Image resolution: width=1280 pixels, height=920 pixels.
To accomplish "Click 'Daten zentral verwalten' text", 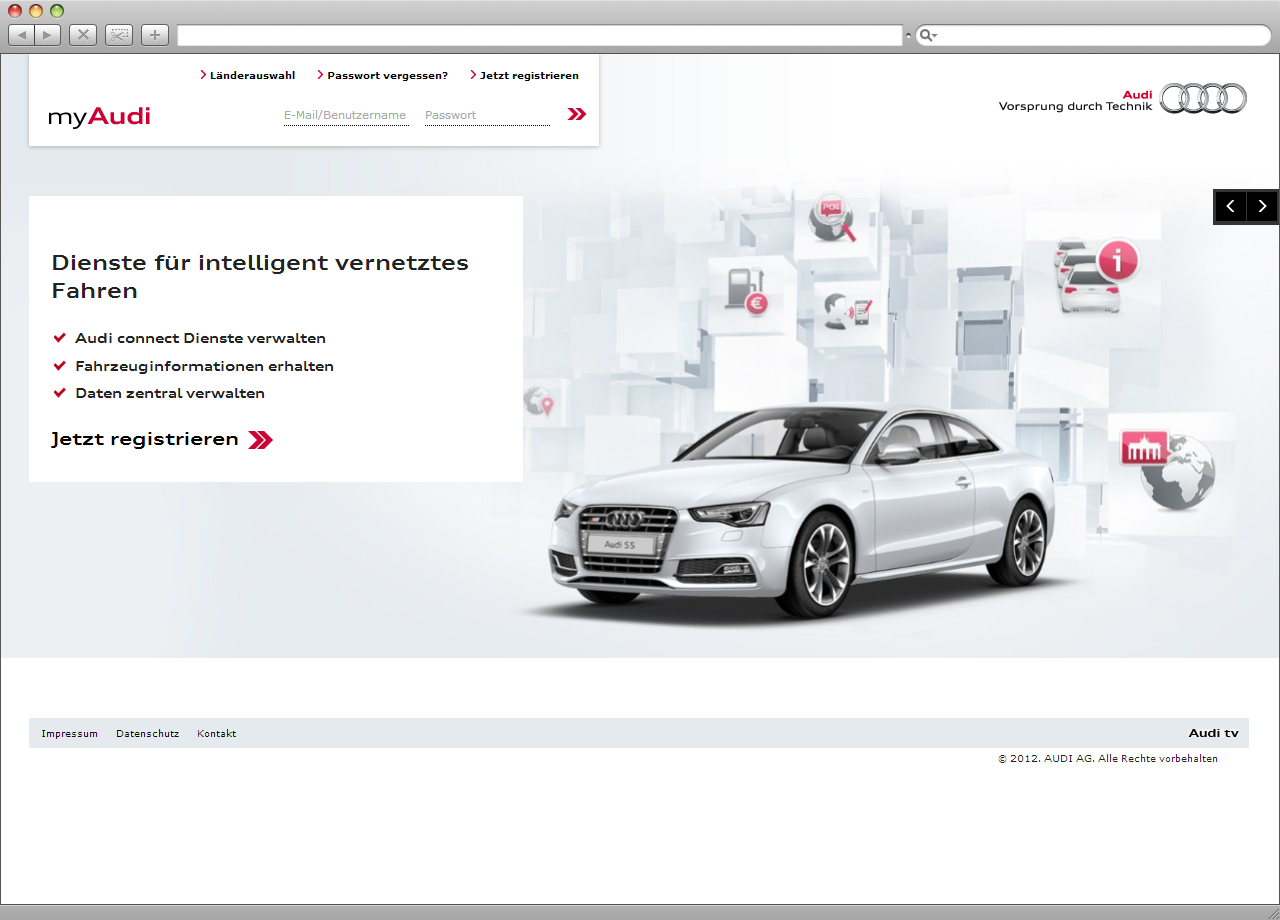I will (x=170, y=393).
